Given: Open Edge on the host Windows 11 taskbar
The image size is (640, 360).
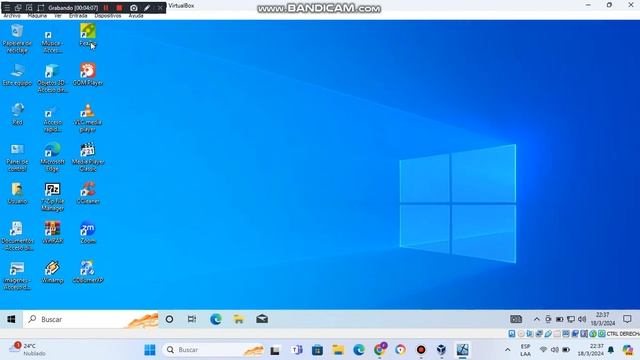Looking at the screenshot, I should [359, 350].
